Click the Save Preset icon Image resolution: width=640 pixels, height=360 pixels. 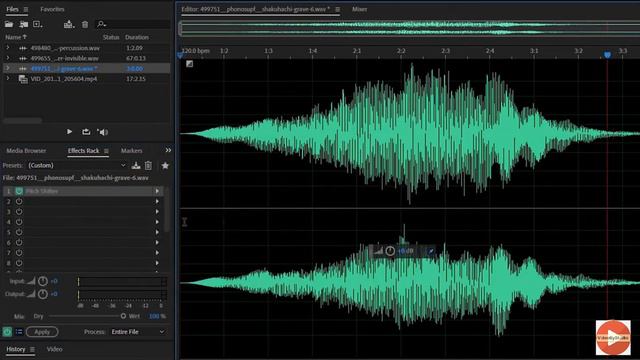(136, 165)
